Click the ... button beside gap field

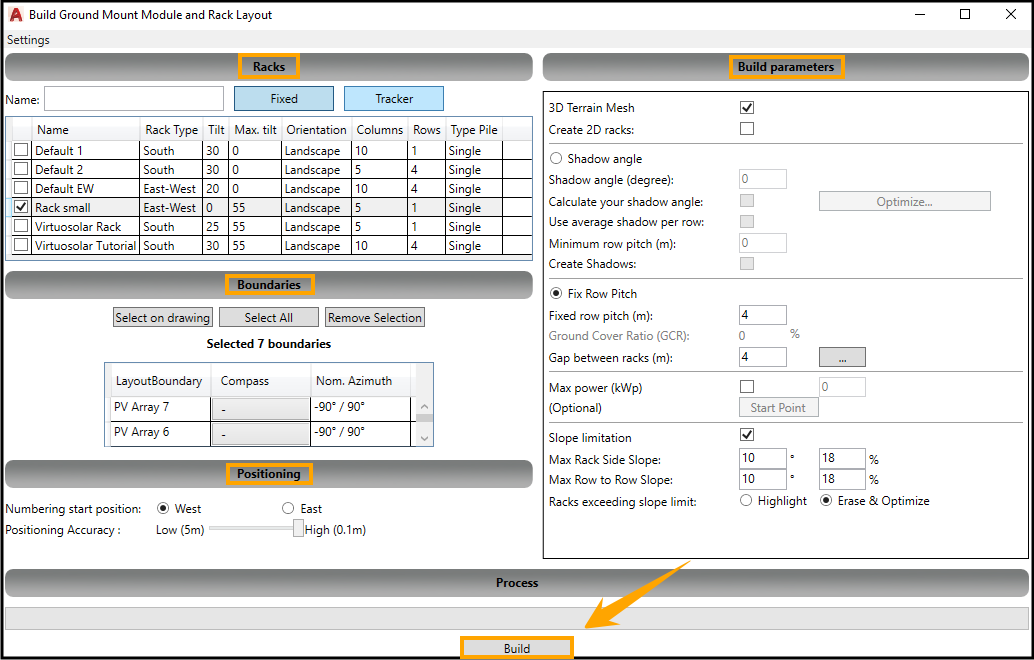[842, 357]
